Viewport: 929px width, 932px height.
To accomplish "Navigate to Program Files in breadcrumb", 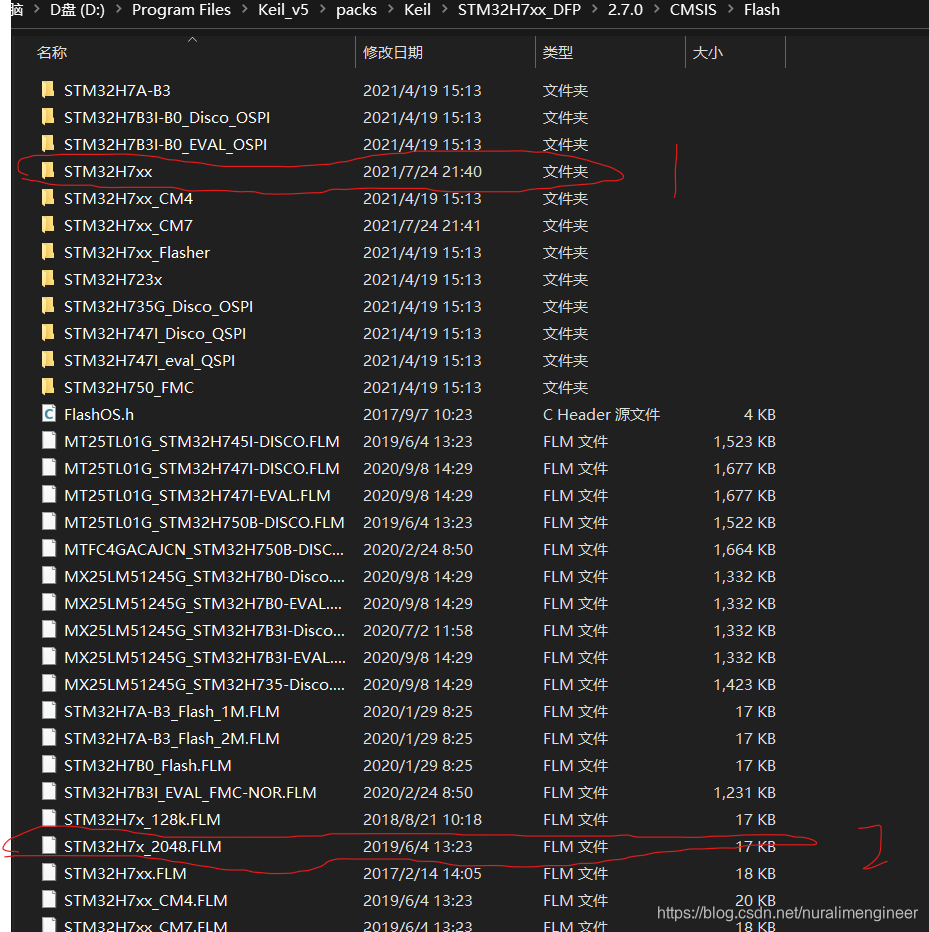I will [x=181, y=10].
